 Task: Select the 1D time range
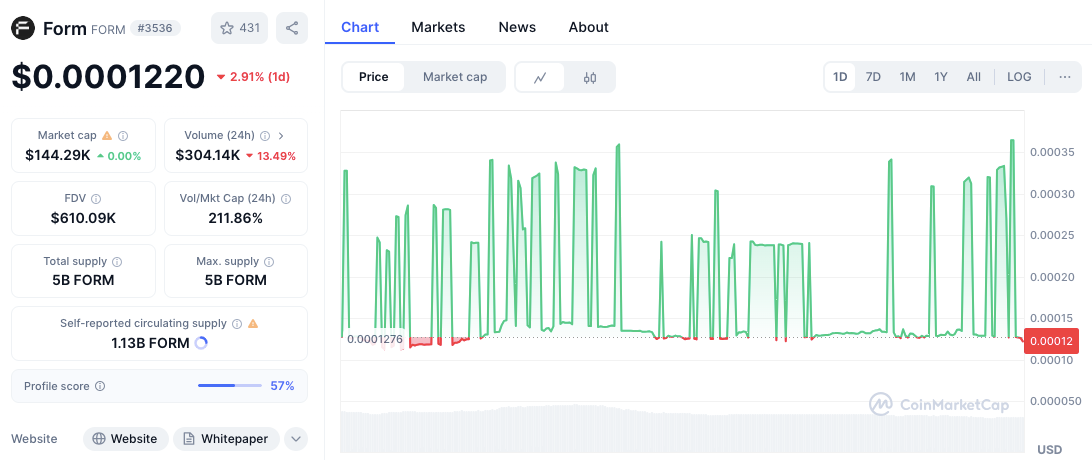[x=840, y=77]
